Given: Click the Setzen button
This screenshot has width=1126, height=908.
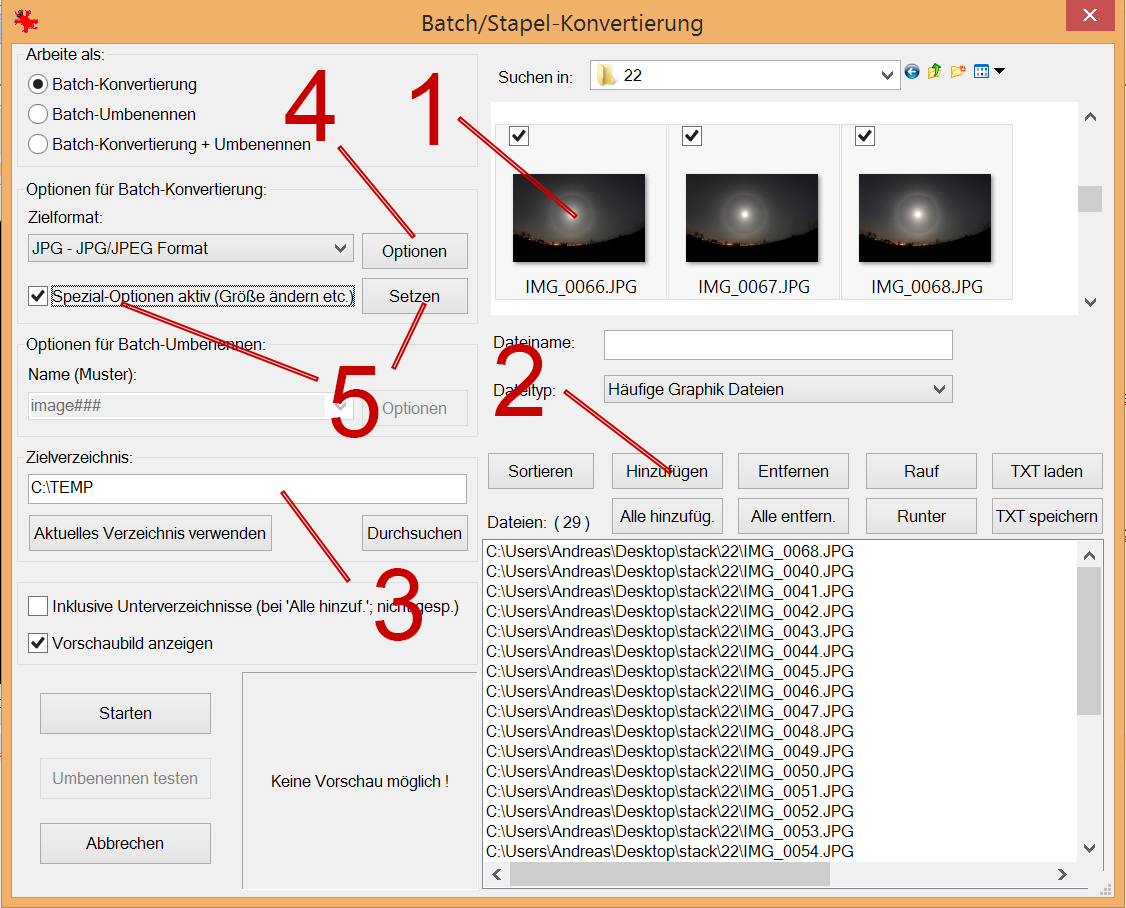Looking at the screenshot, I should [414, 297].
